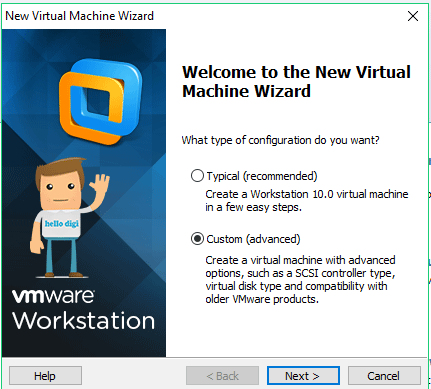The width and height of the screenshot is (431, 389).
Task: Click the VMware Workstation squares logo icon
Action: [x=100, y=101]
